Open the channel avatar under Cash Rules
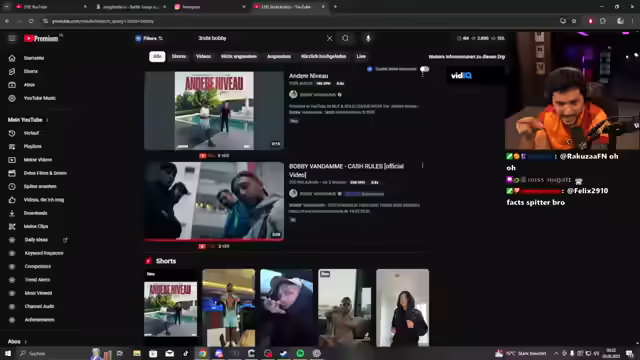The width and height of the screenshot is (640, 360). click(x=293, y=193)
